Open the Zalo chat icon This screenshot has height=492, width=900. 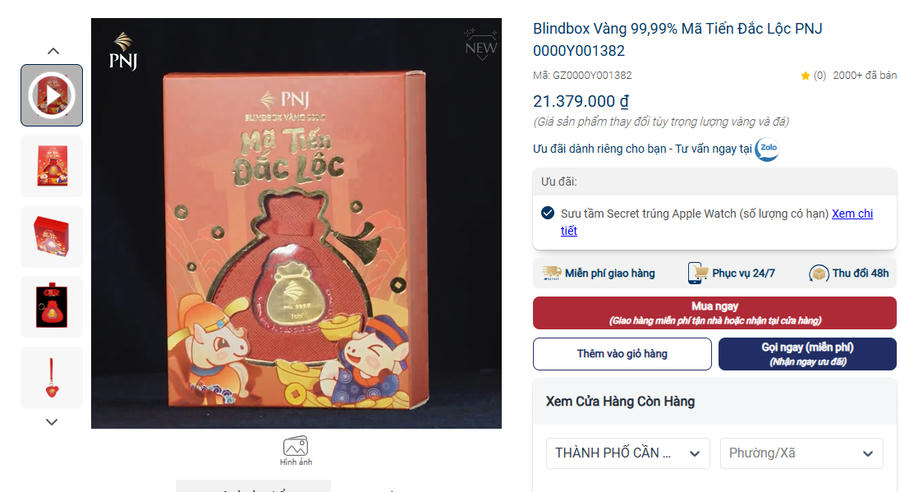pyautogui.click(x=767, y=149)
